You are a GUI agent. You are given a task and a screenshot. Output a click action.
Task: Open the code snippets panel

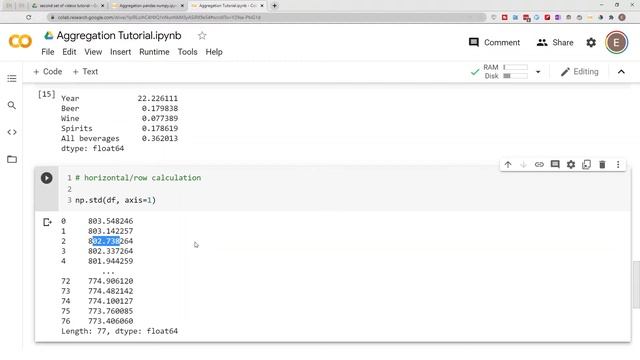tap(12, 132)
